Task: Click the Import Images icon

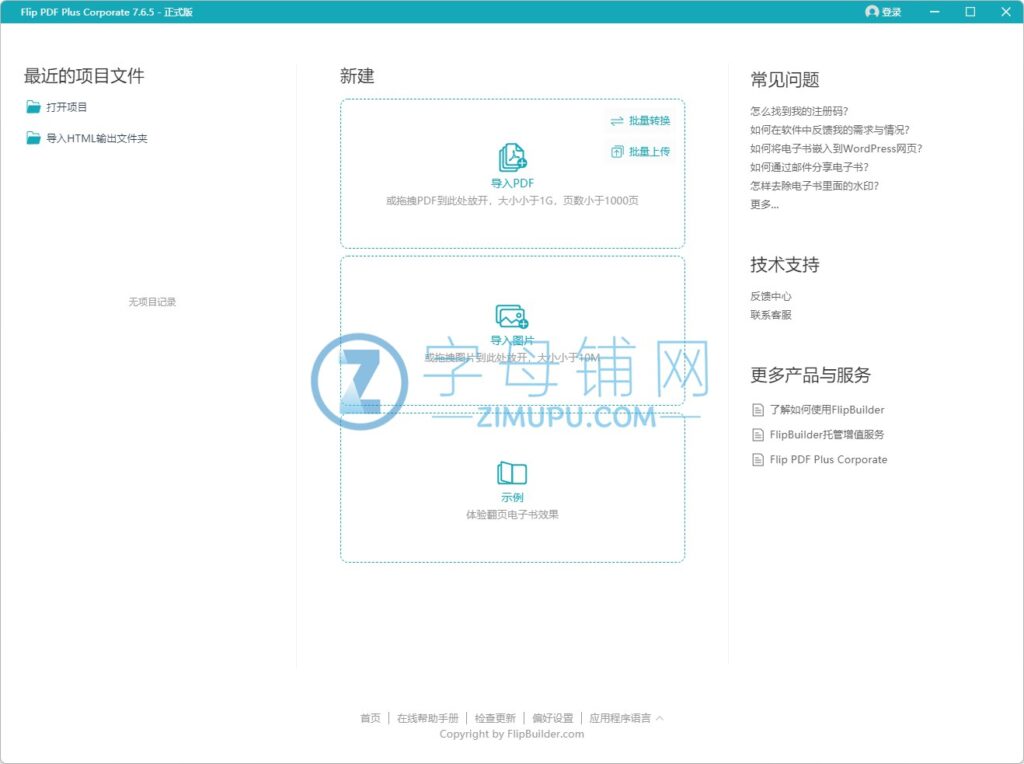Action: 512,317
